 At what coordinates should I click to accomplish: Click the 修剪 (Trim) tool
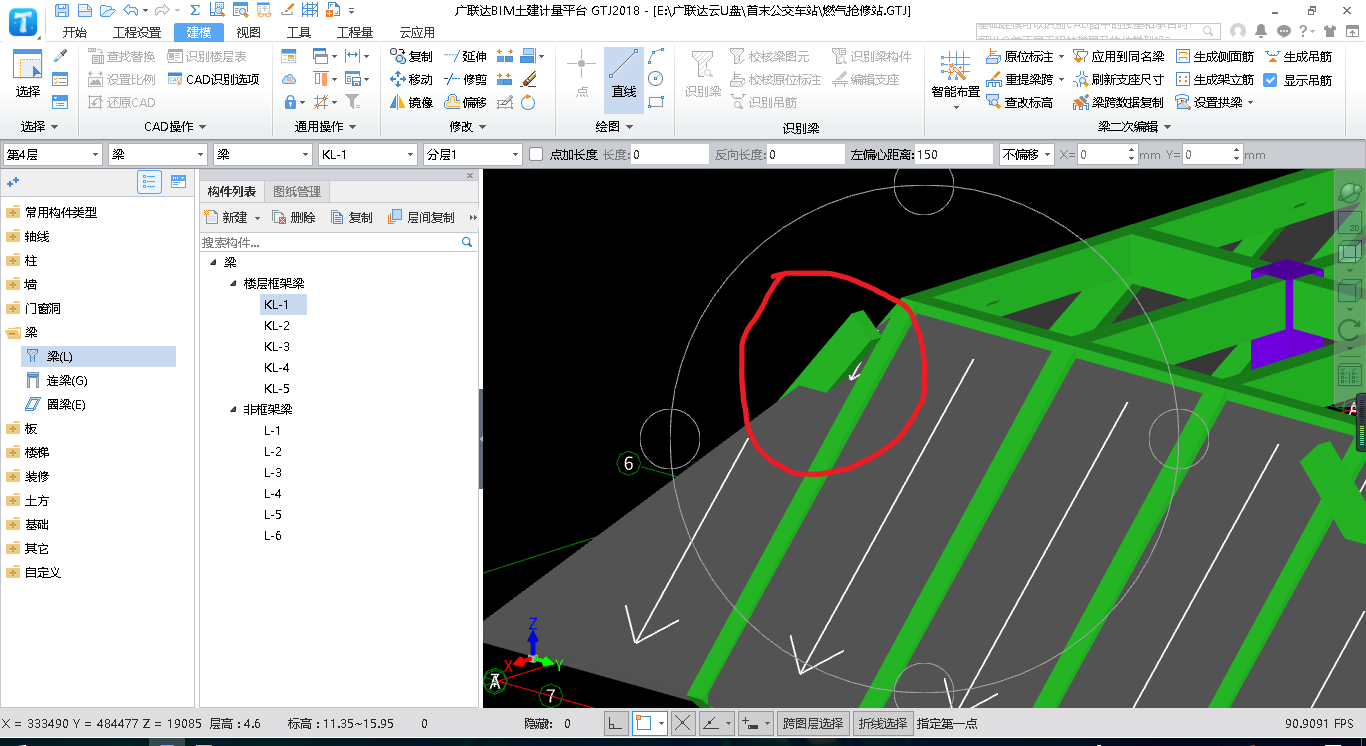point(466,79)
